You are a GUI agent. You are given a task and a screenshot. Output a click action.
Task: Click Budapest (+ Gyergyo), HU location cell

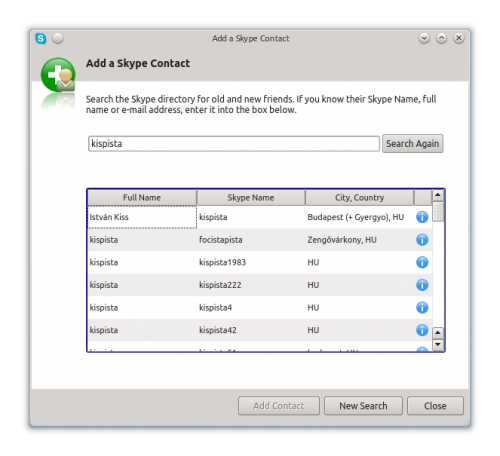[359, 217]
